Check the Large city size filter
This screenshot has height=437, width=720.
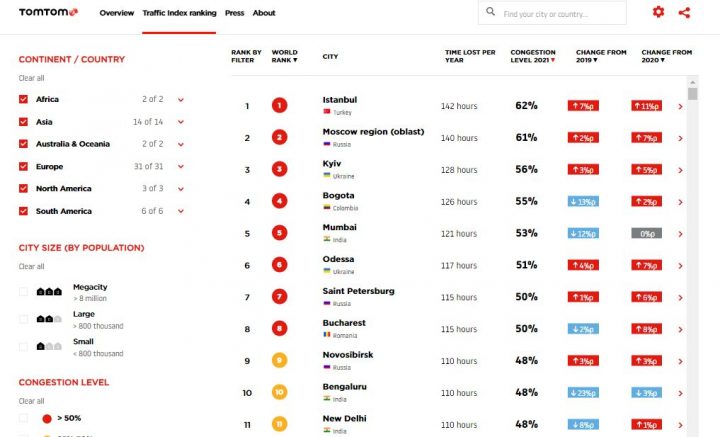coord(23,319)
